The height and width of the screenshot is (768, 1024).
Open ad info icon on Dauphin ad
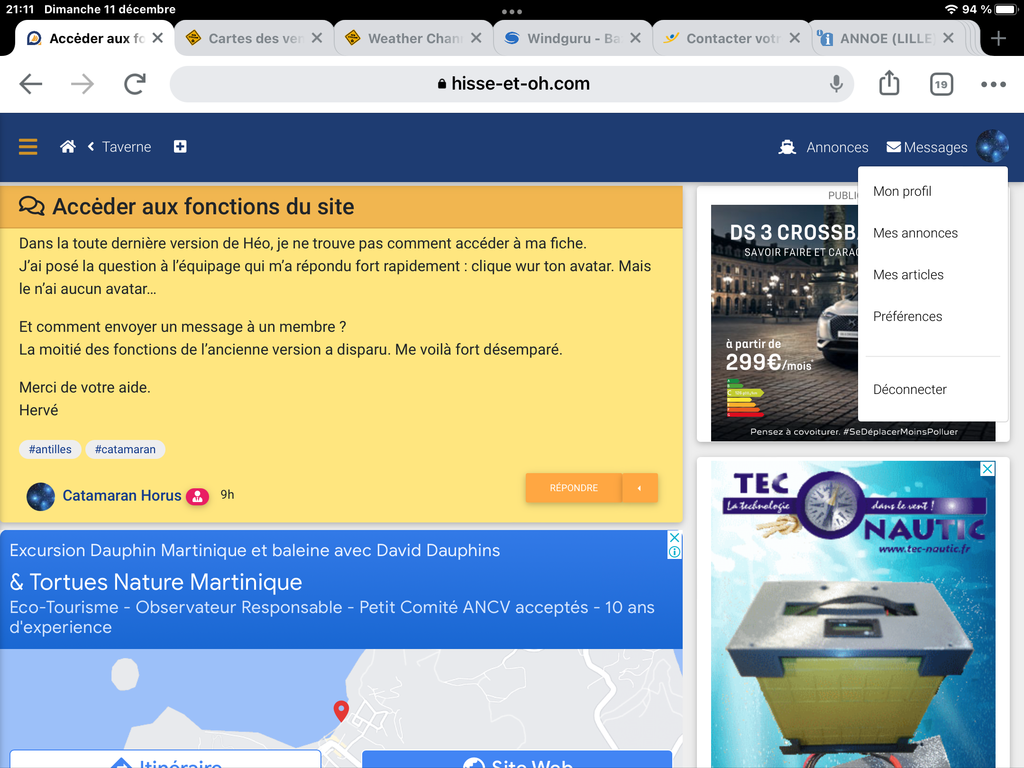click(675, 552)
